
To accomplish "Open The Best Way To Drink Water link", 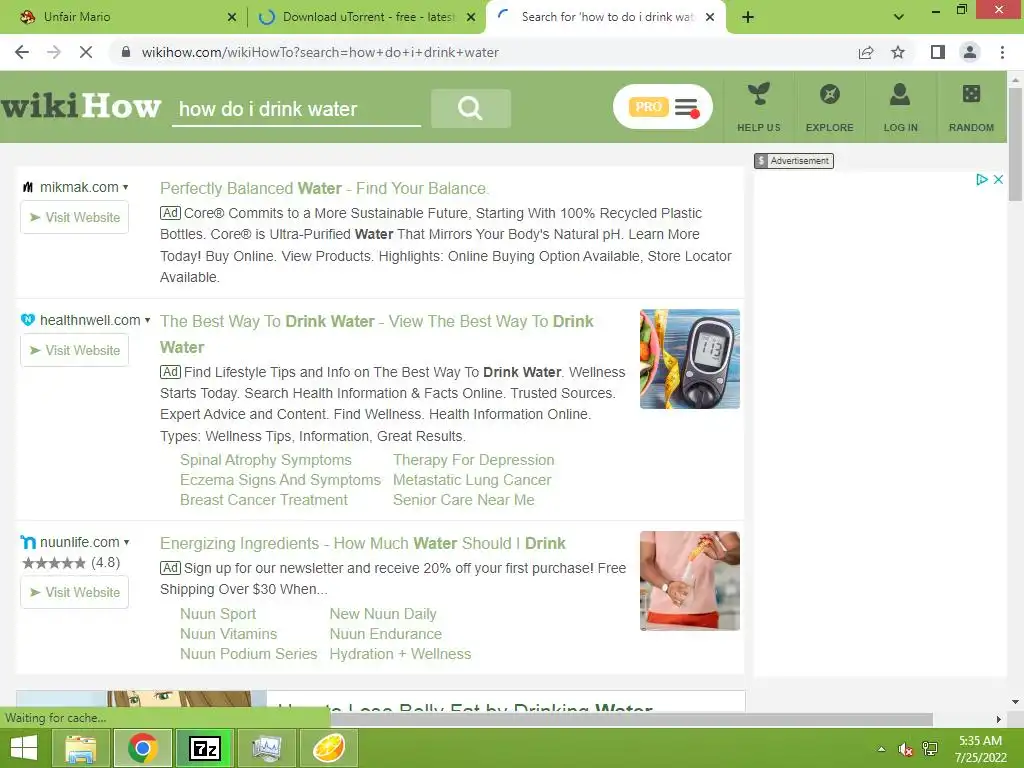I will pyautogui.click(x=377, y=334).
